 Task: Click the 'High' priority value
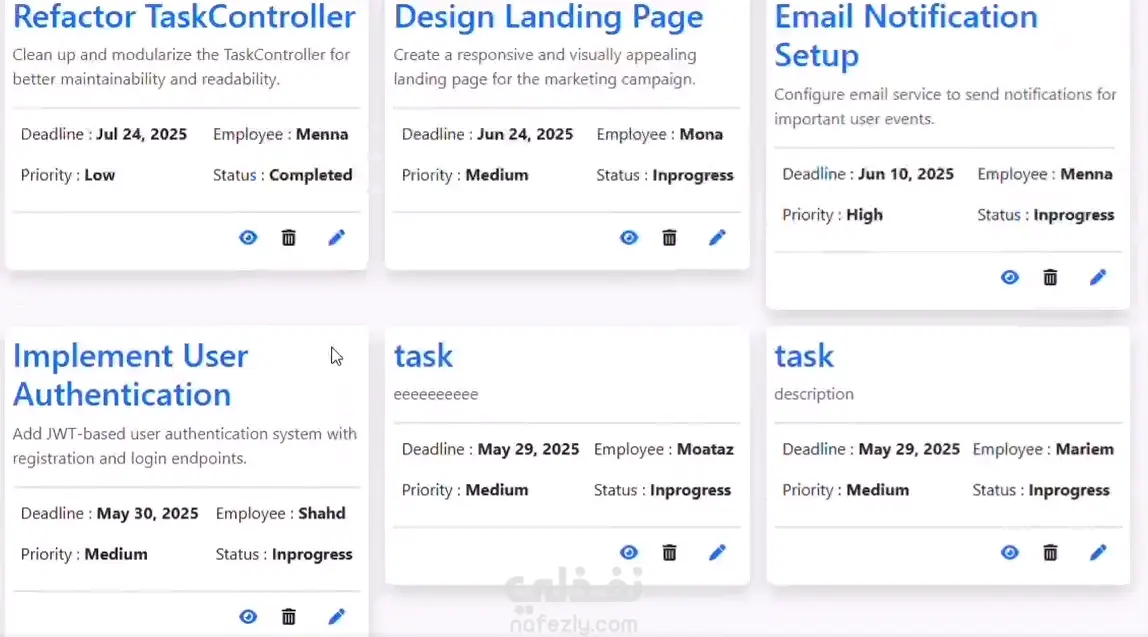865,215
